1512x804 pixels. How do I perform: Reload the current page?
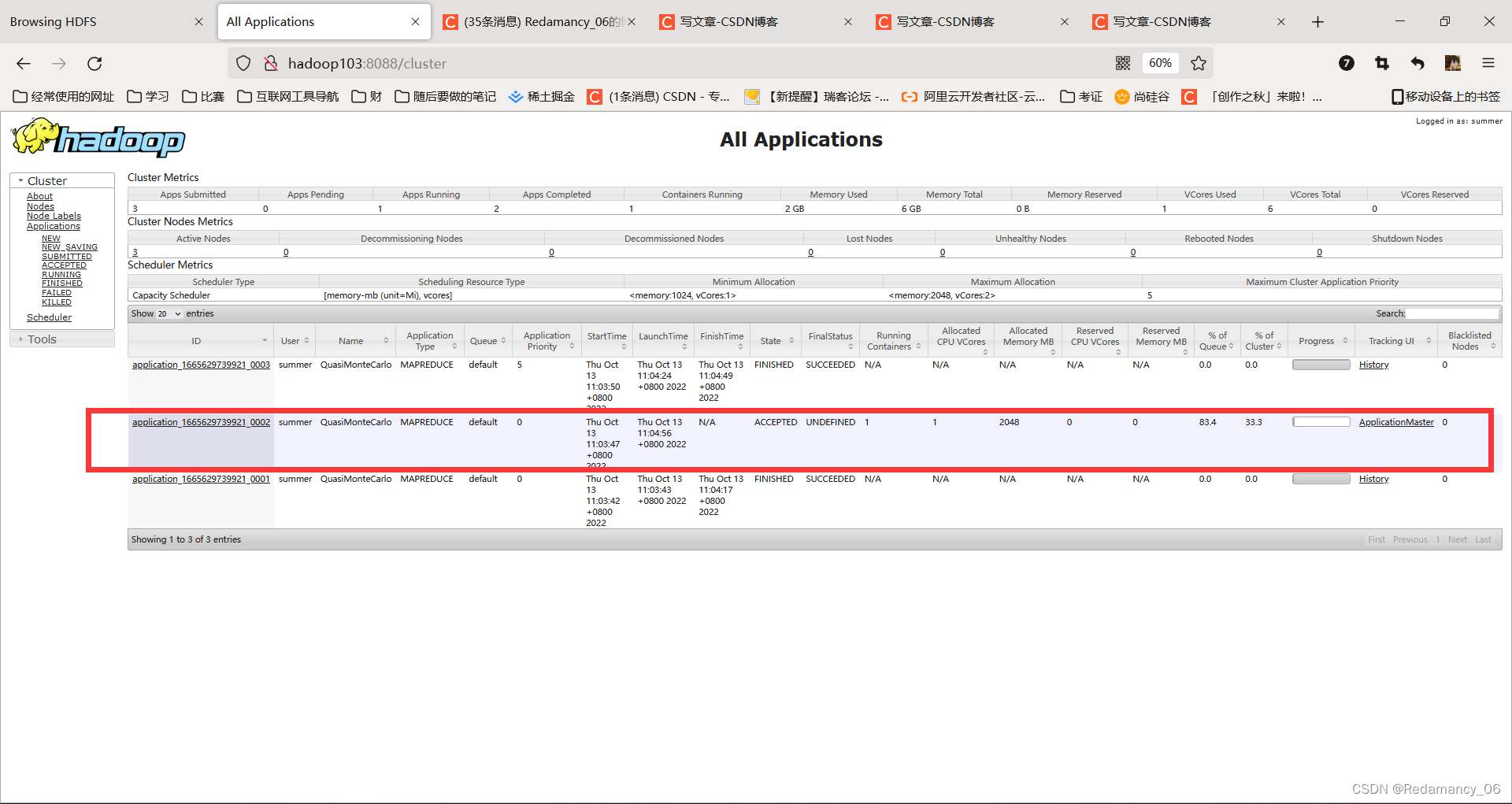pyautogui.click(x=94, y=63)
